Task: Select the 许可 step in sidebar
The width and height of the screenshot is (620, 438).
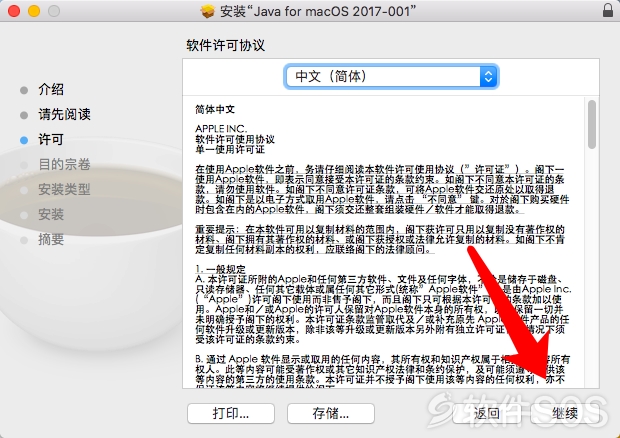Action: [51, 140]
